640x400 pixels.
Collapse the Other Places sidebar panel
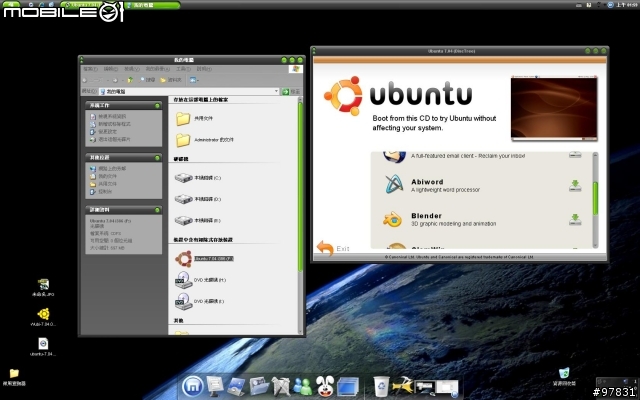coord(157,158)
